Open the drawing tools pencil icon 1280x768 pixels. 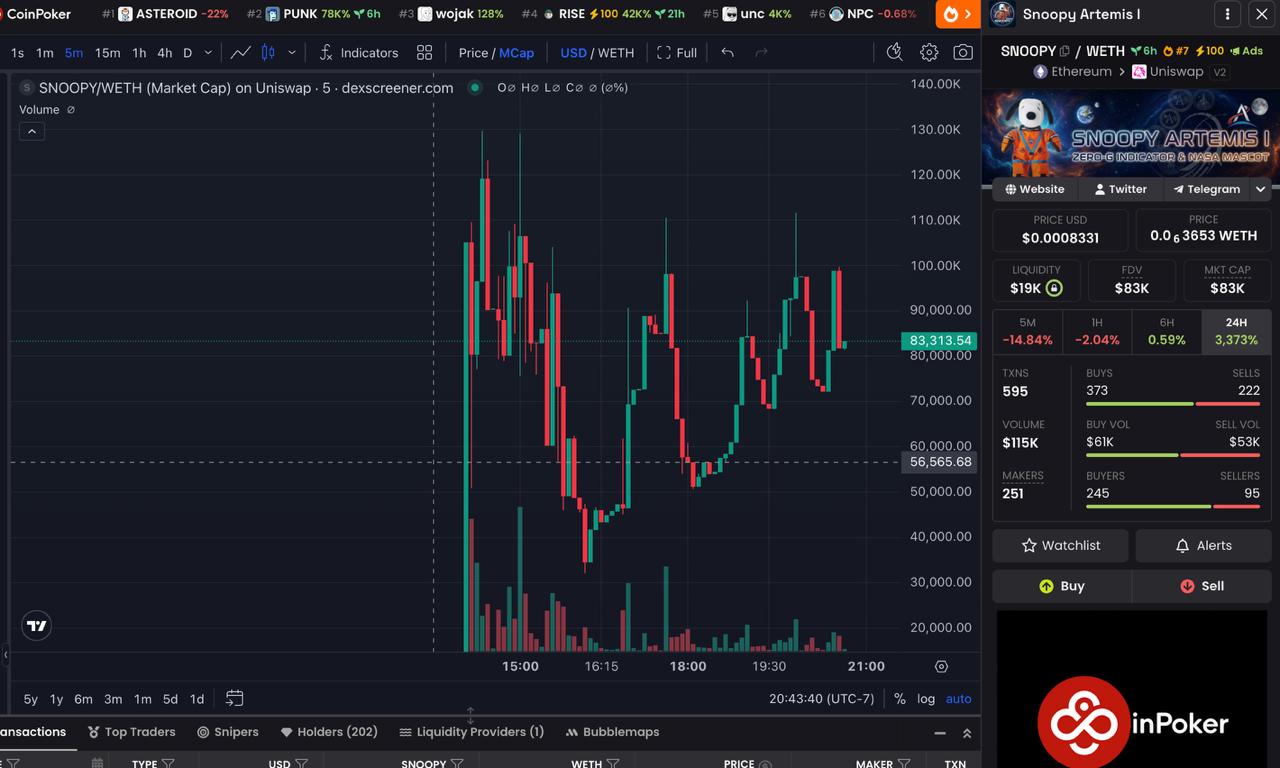coord(895,53)
